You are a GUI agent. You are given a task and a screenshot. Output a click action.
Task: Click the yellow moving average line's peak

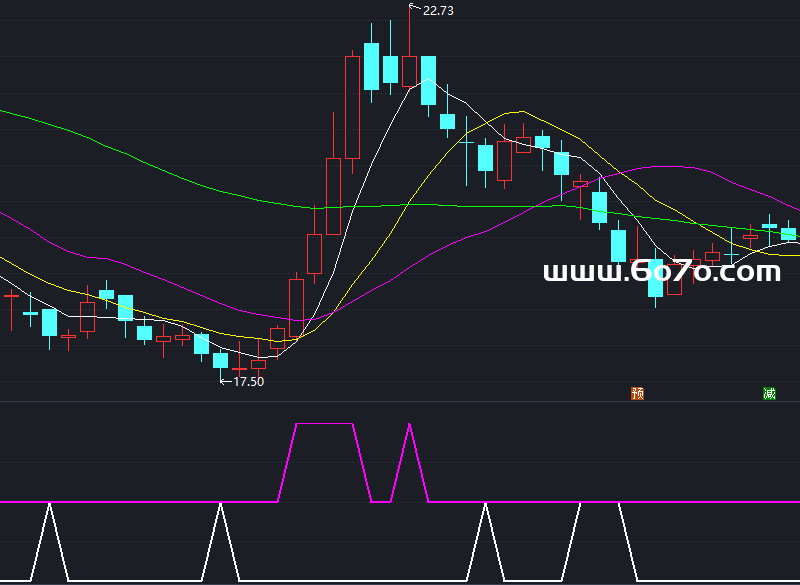click(x=517, y=112)
